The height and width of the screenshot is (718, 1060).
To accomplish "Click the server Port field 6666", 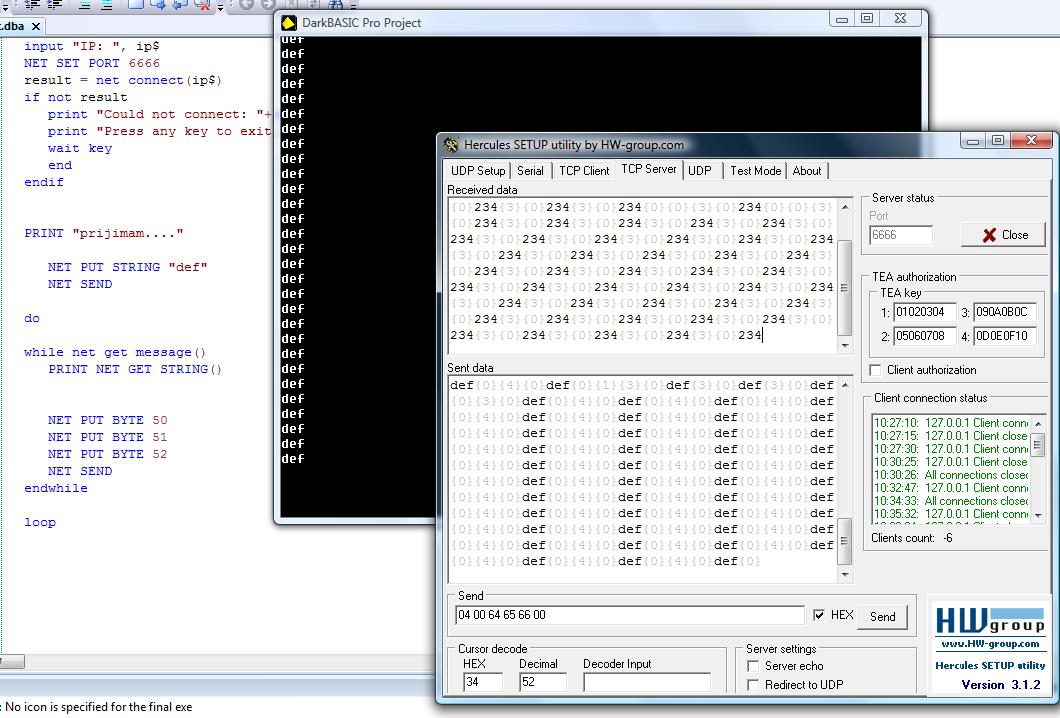I will click(900, 235).
